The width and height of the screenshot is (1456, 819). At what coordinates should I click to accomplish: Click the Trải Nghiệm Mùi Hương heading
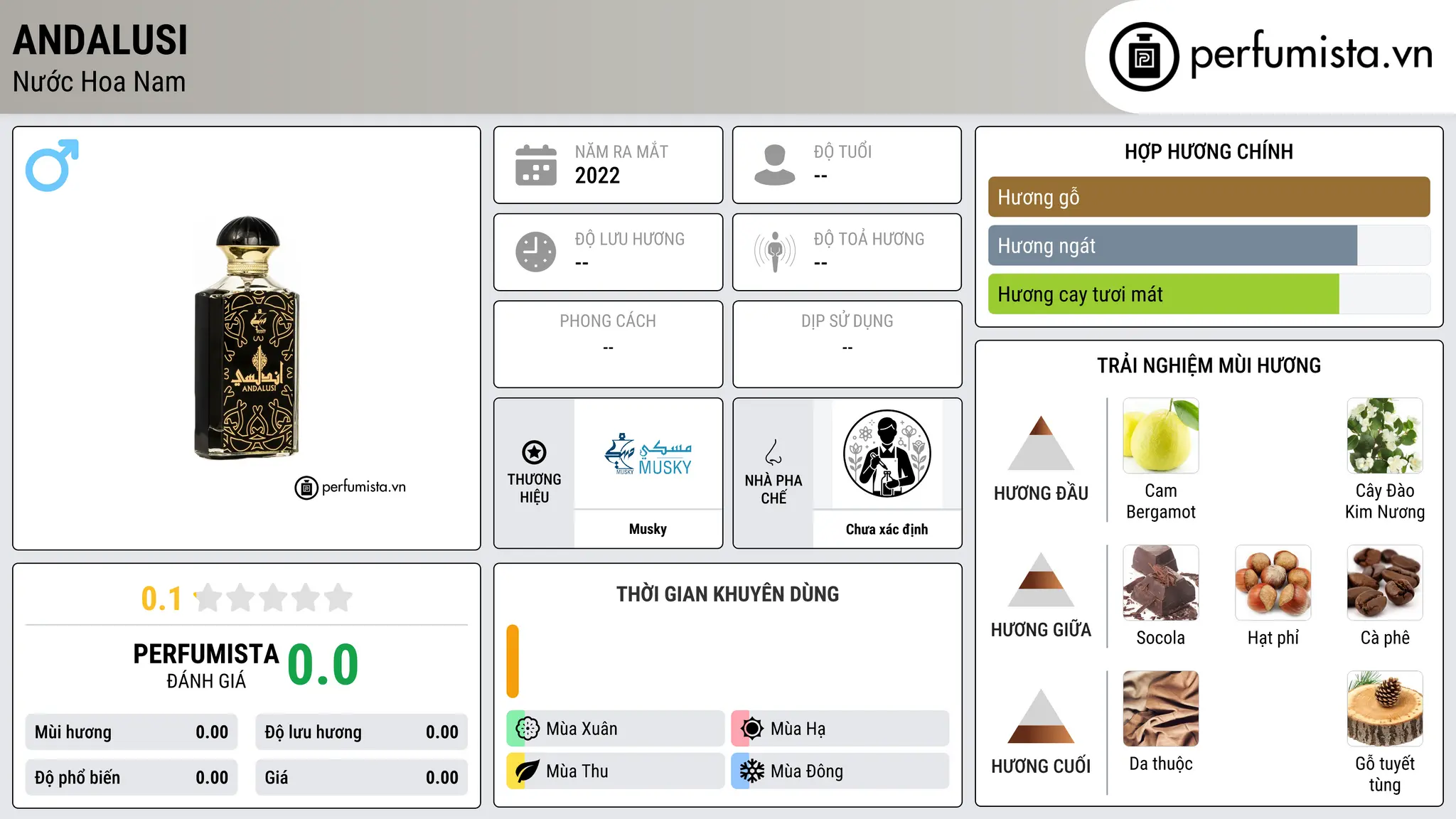tap(1209, 365)
